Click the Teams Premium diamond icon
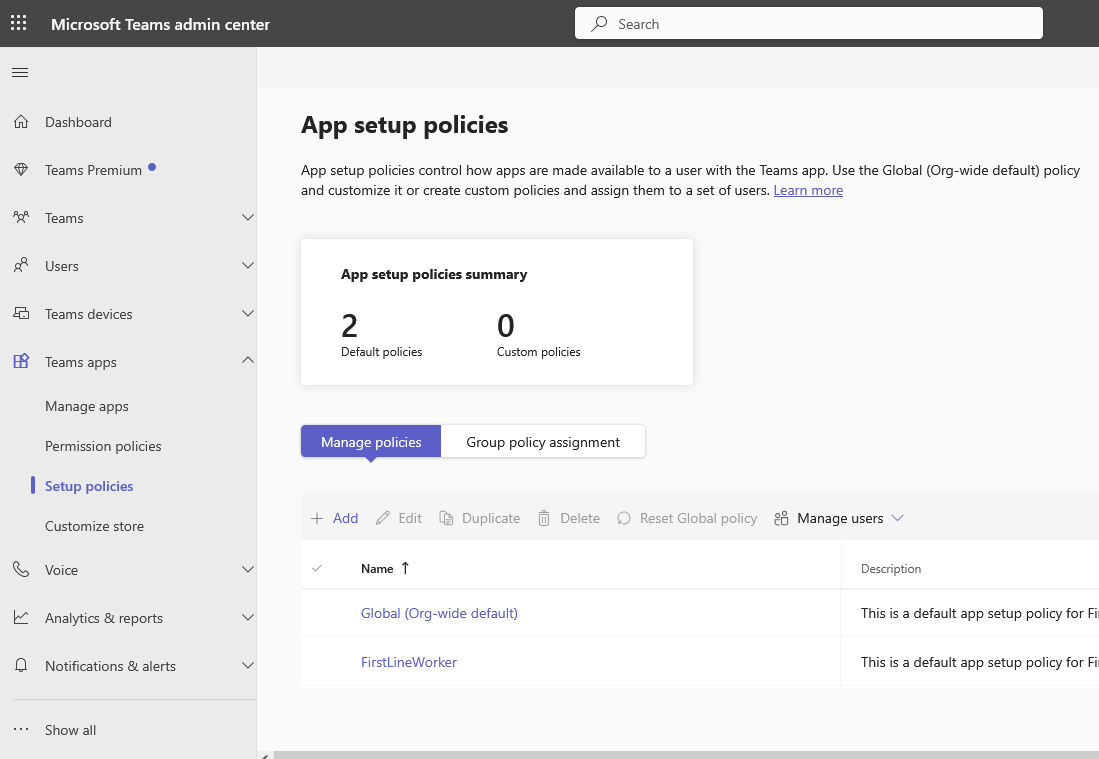The image size is (1099, 759). (x=21, y=170)
